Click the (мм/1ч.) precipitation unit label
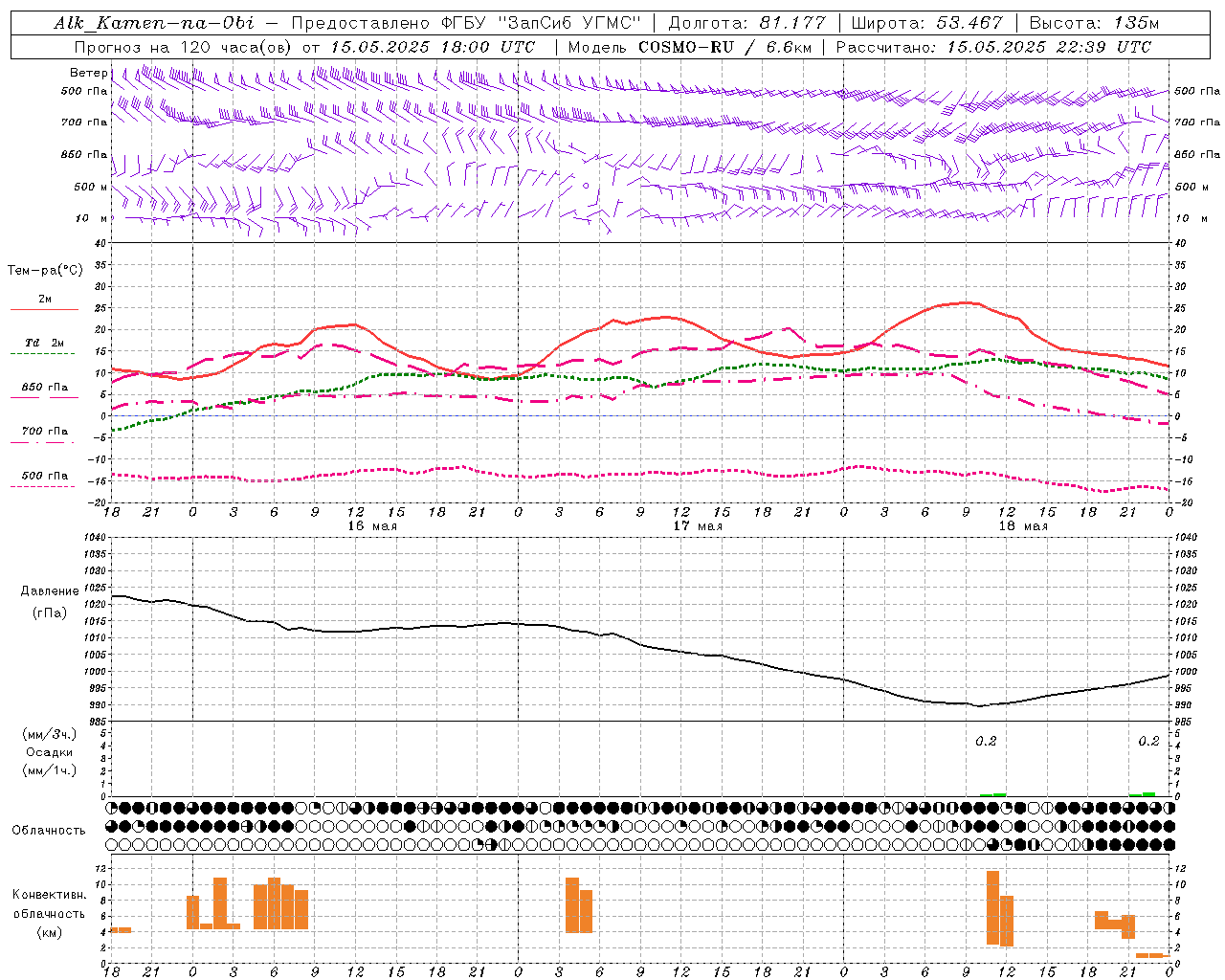1225x980 pixels. click(x=50, y=770)
